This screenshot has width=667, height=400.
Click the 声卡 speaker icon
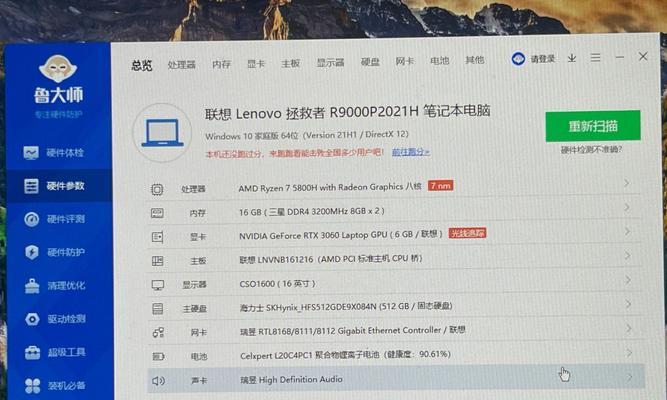pos(158,380)
